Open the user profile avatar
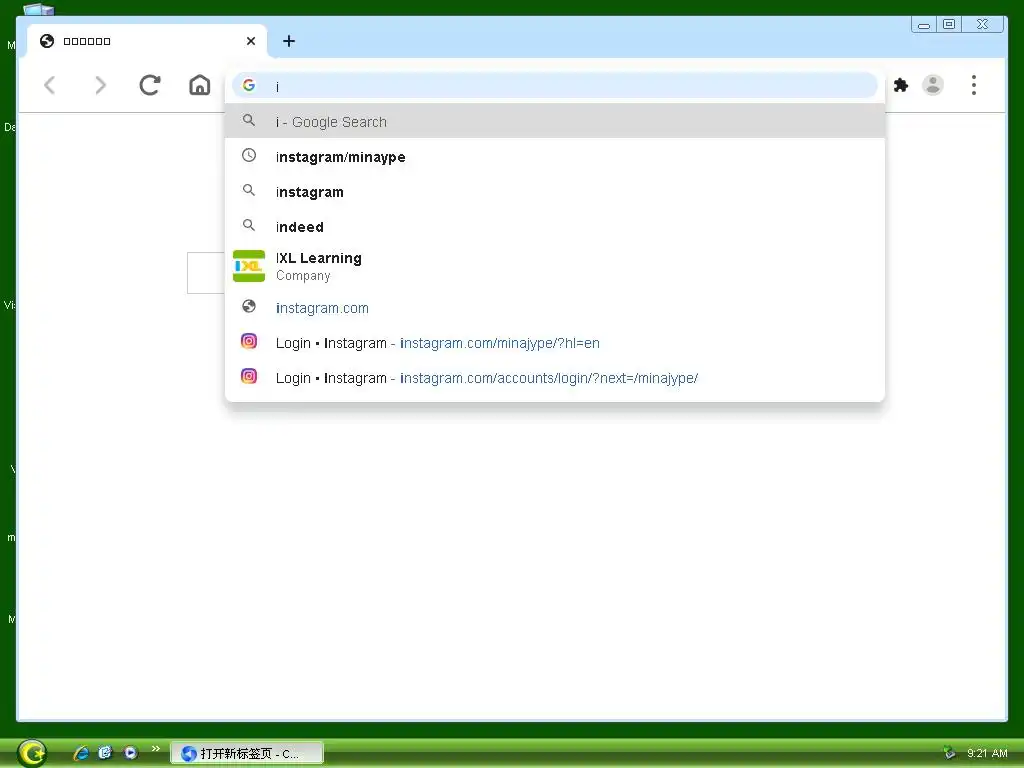1024x768 pixels. pyautogui.click(x=933, y=85)
